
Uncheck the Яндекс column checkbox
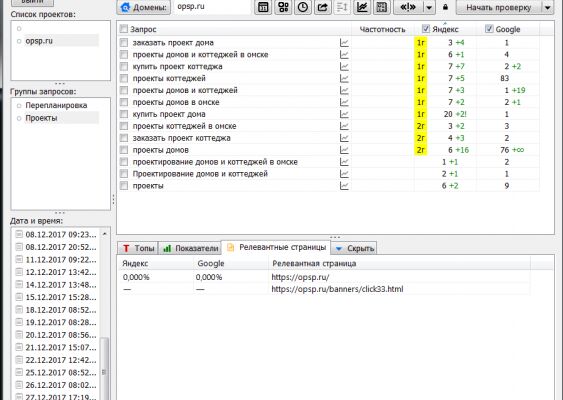click(x=426, y=29)
